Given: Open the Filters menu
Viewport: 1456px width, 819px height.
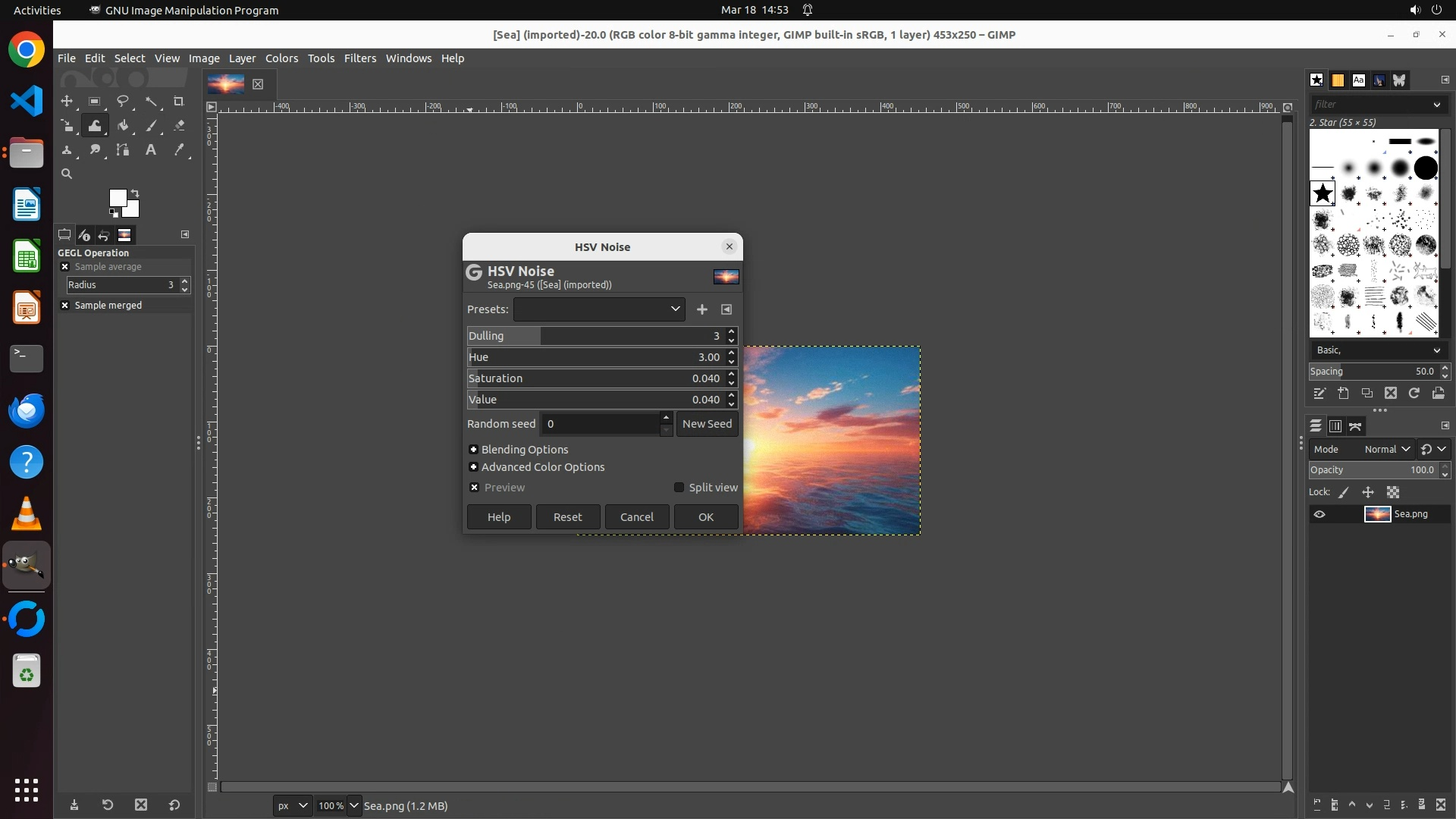Looking at the screenshot, I should (x=359, y=58).
